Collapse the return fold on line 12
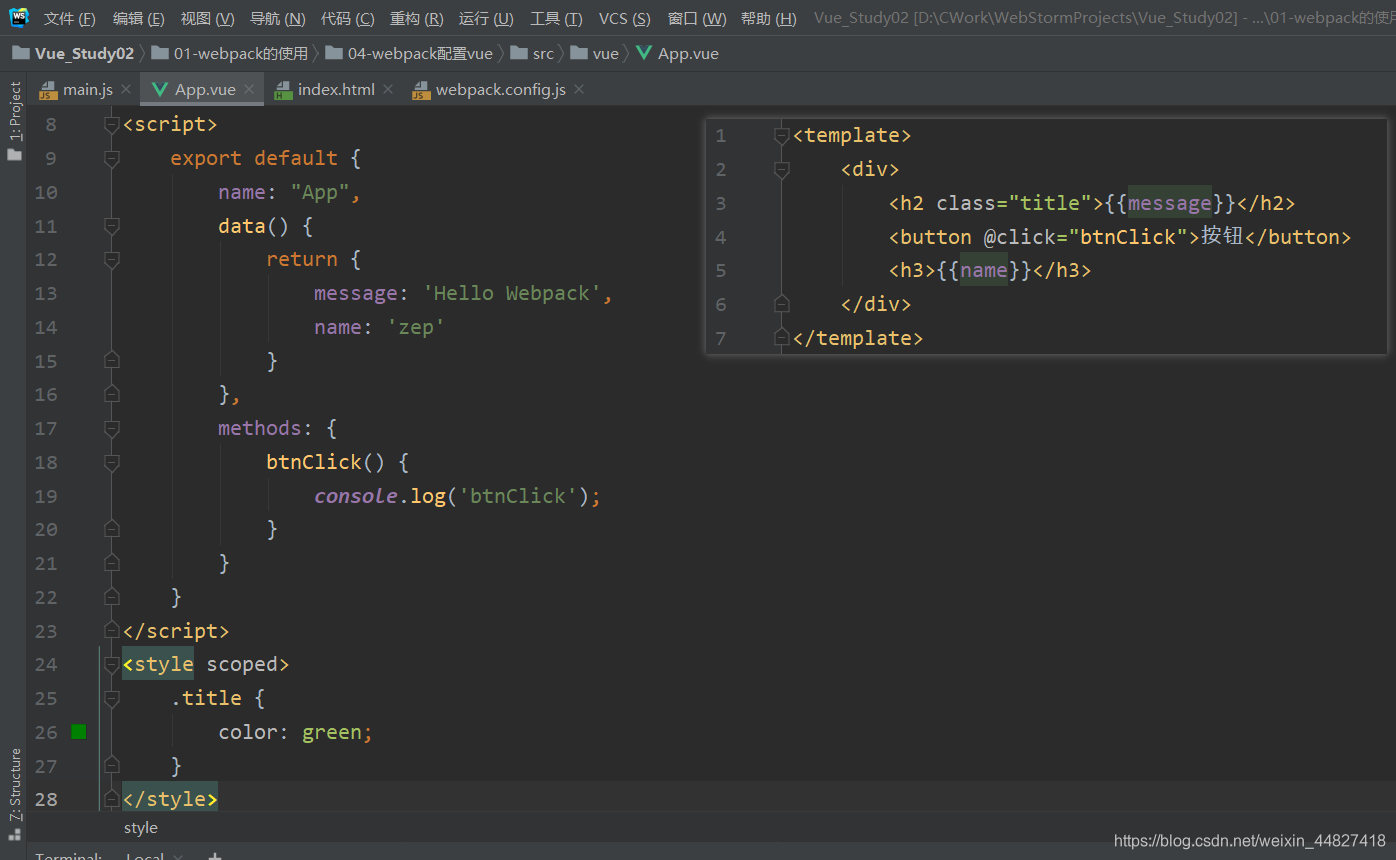The image size is (1396, 860). pos(112,260)
